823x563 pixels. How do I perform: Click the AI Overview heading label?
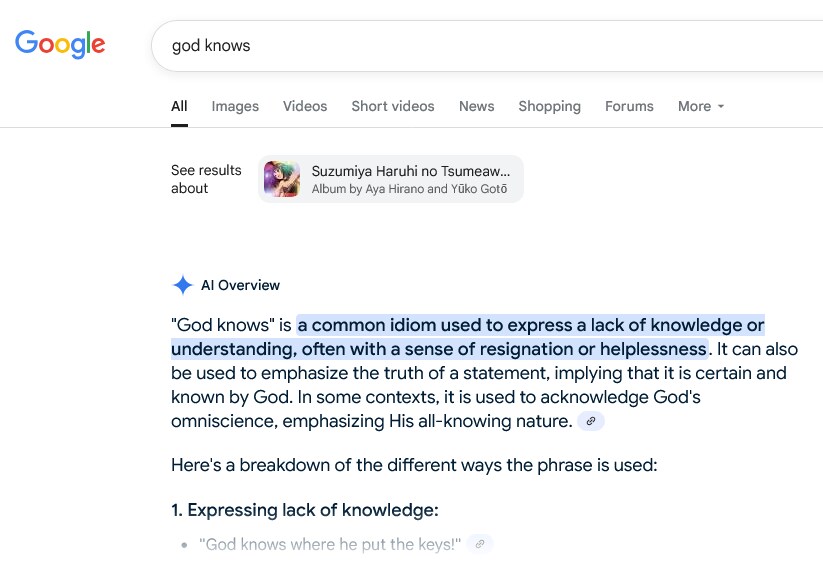tap(240, 285)
